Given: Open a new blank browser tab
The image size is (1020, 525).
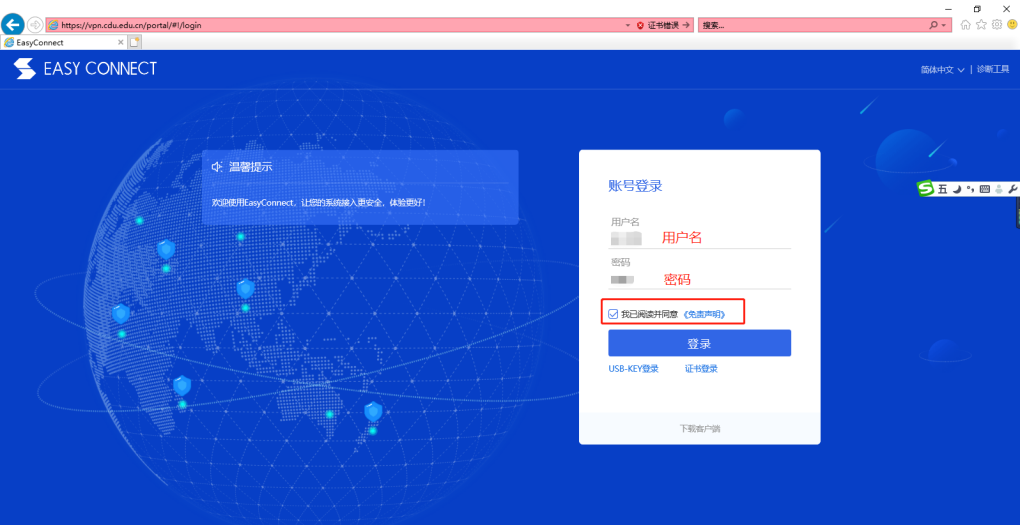Looking at the screenshot, I should tap(135, 42).
